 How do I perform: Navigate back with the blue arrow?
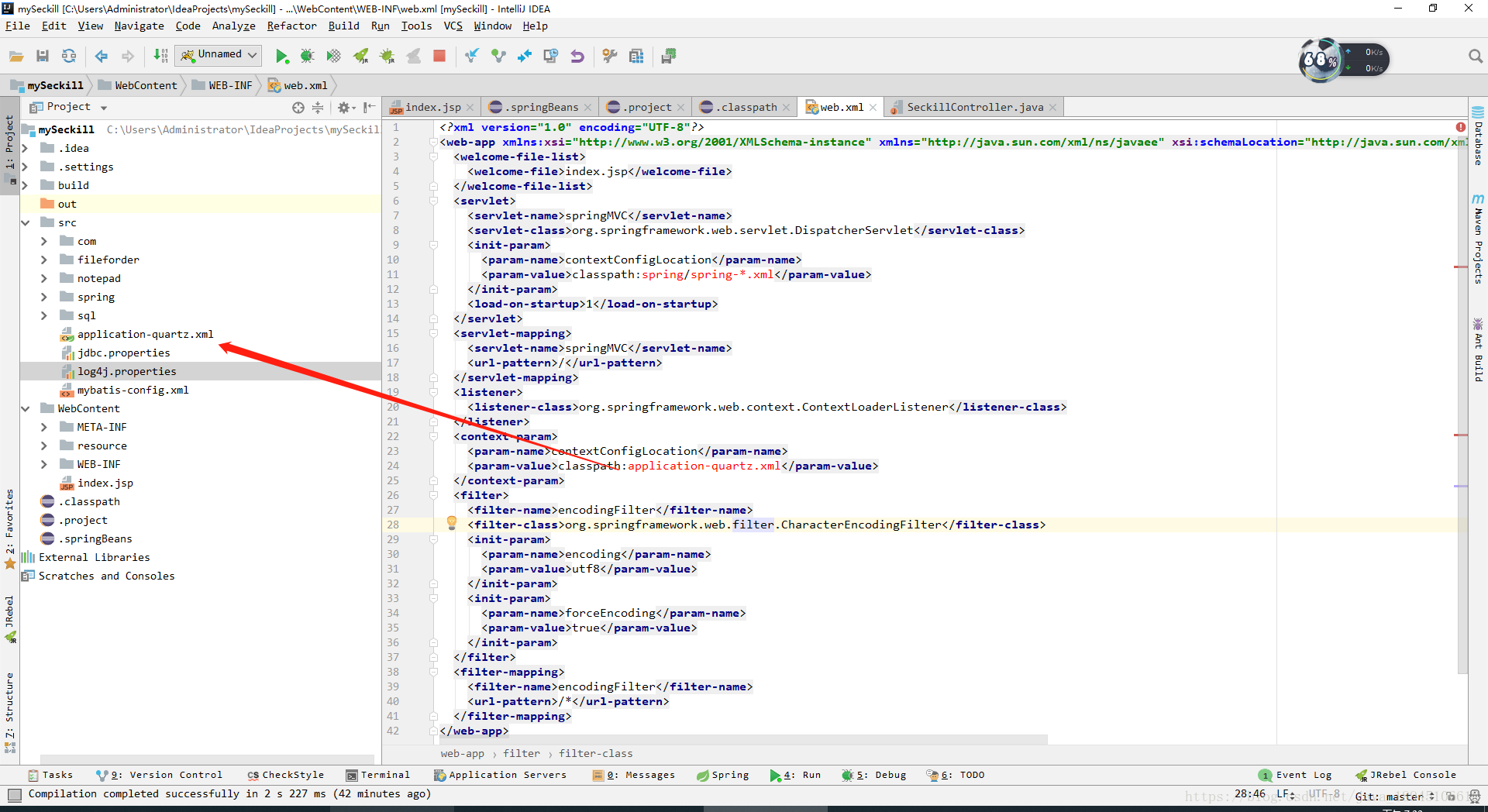point(102,56)
